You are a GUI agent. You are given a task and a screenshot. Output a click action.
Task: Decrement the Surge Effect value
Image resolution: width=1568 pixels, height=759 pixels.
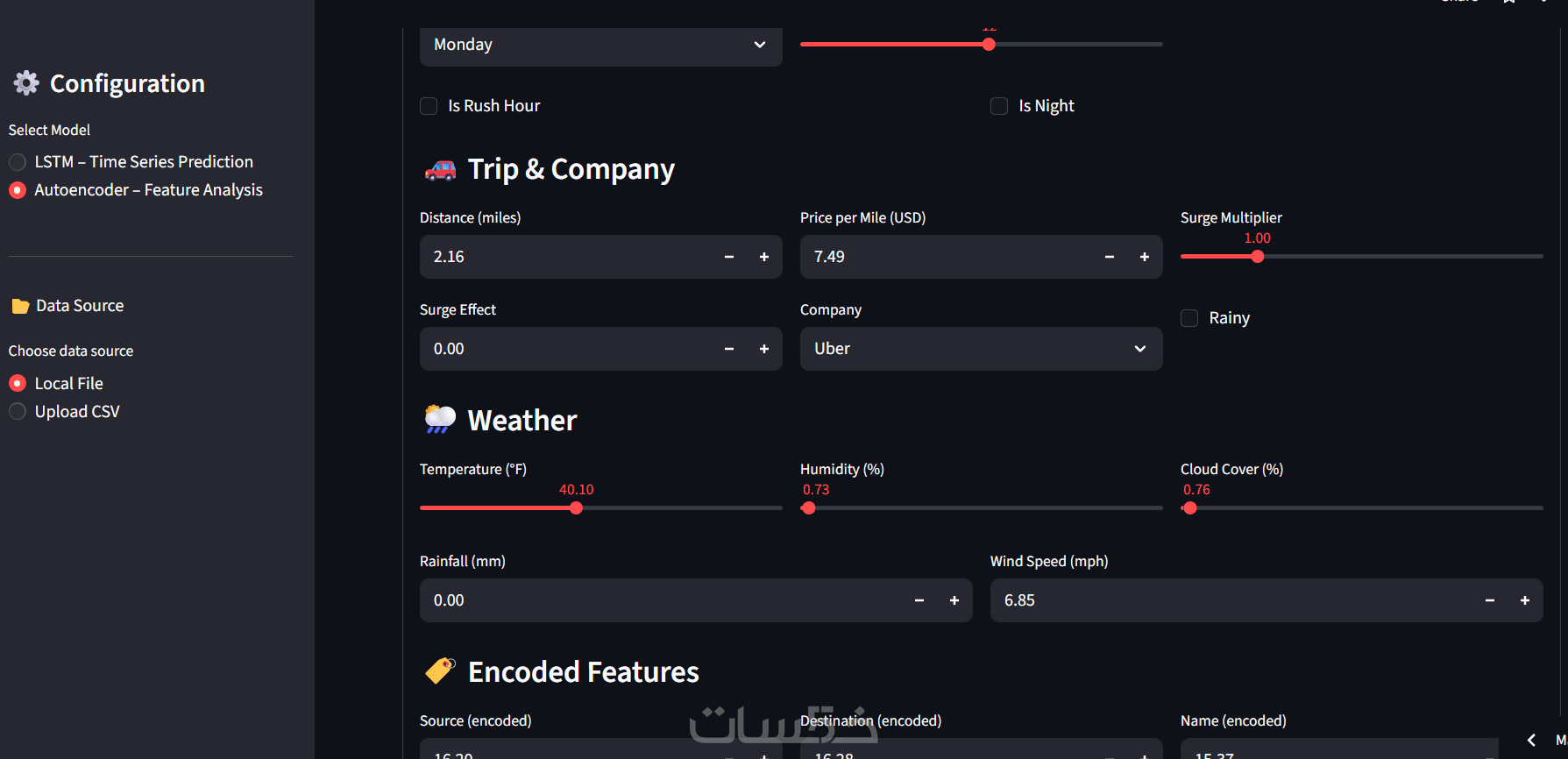(x=728, y=349)
